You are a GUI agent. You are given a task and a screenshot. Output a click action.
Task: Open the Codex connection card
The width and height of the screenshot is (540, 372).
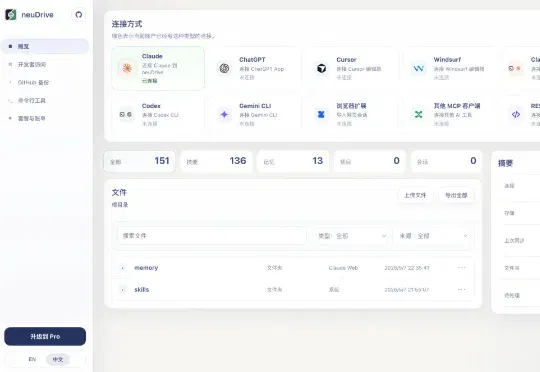pyautogui.click(x=158, y=114)
